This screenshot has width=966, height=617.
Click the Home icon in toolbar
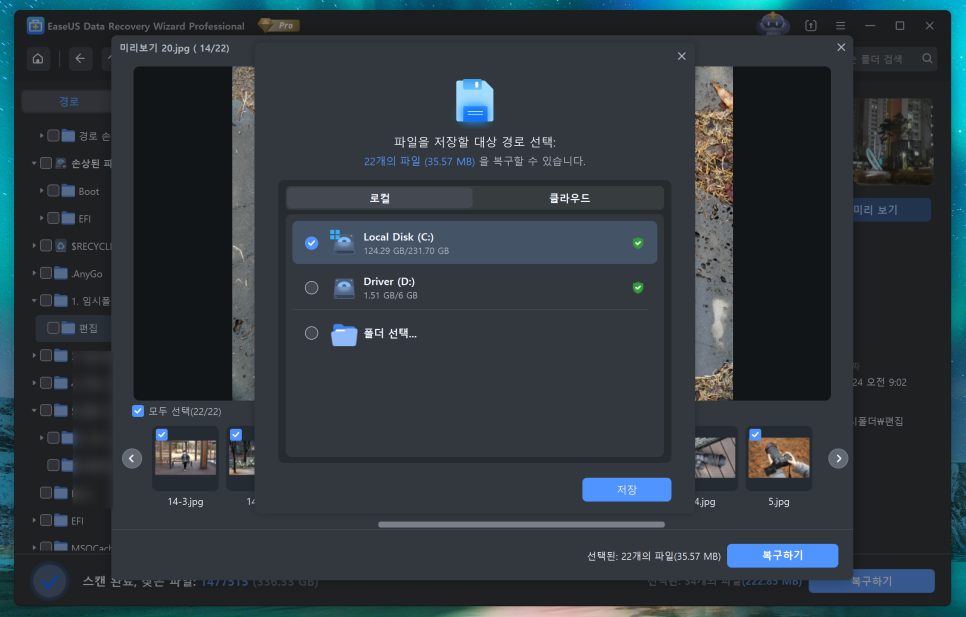coord(38,58)
